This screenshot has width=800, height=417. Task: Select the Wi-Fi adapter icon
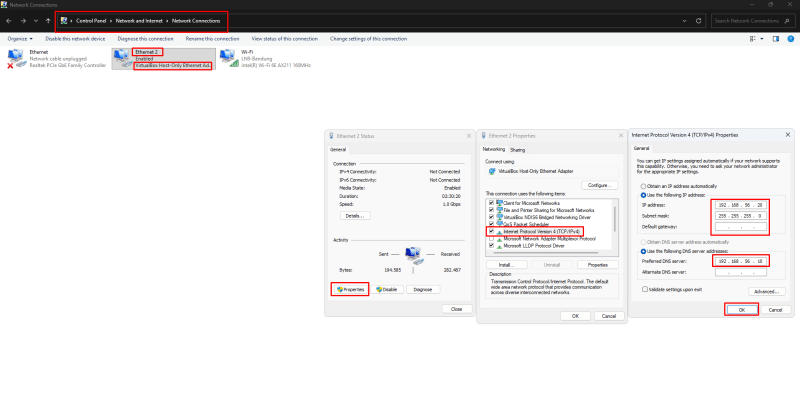pos(229,58)
